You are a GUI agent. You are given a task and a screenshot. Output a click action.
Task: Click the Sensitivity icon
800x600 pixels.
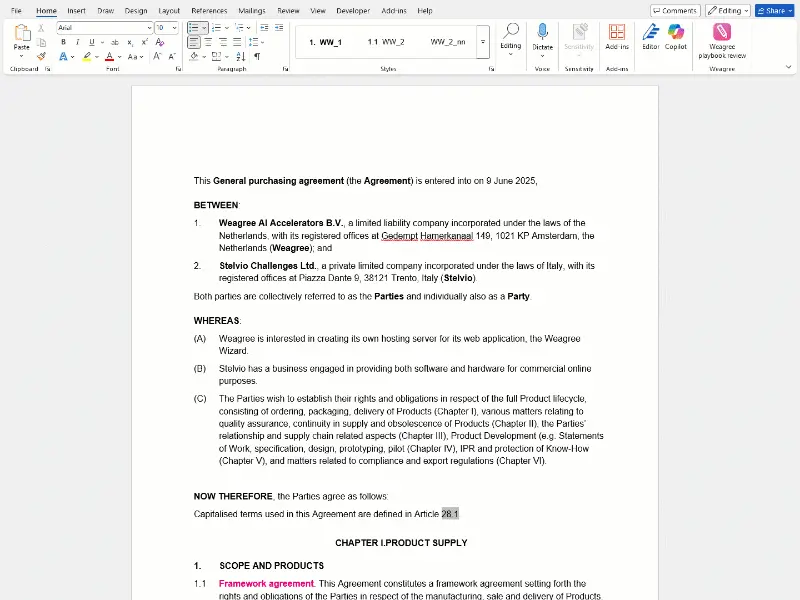coord(579,32)
